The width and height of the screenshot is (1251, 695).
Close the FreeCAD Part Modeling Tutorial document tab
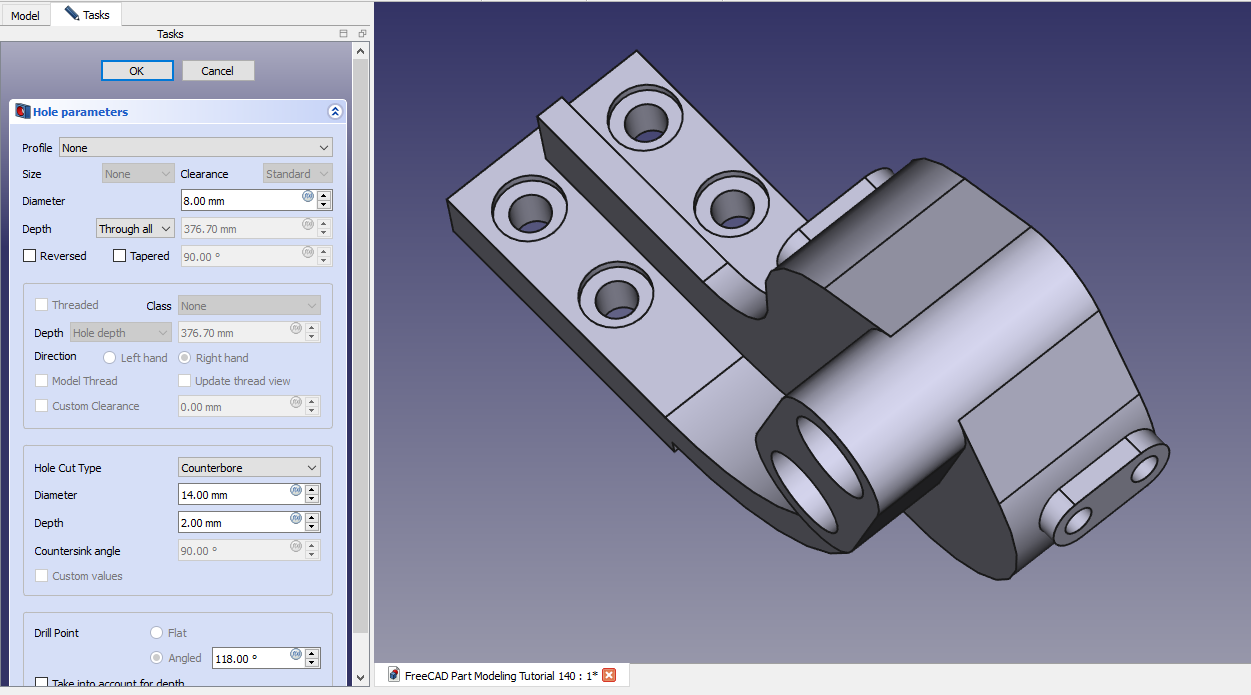click(609, 675)
